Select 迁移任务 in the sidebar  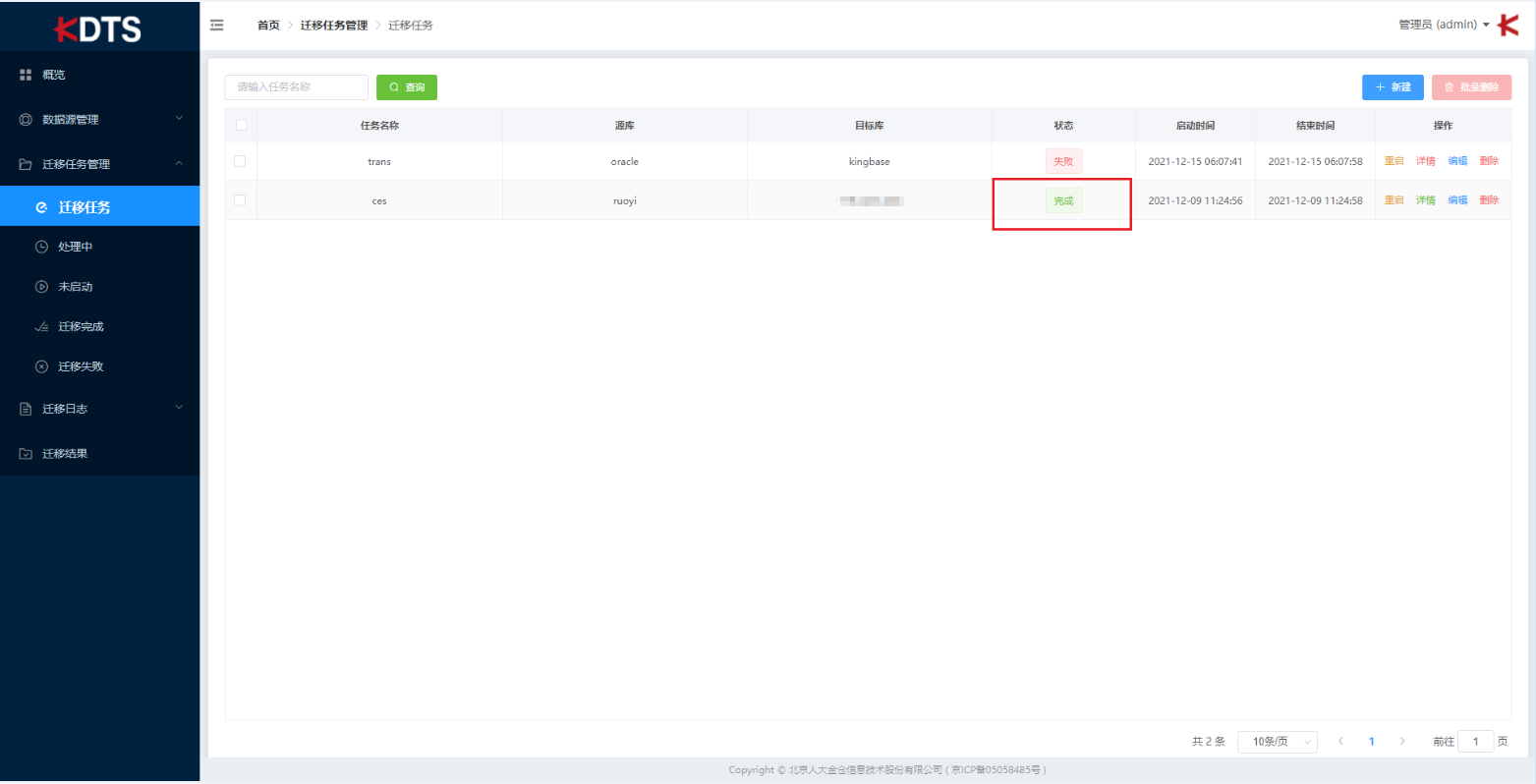100,206
